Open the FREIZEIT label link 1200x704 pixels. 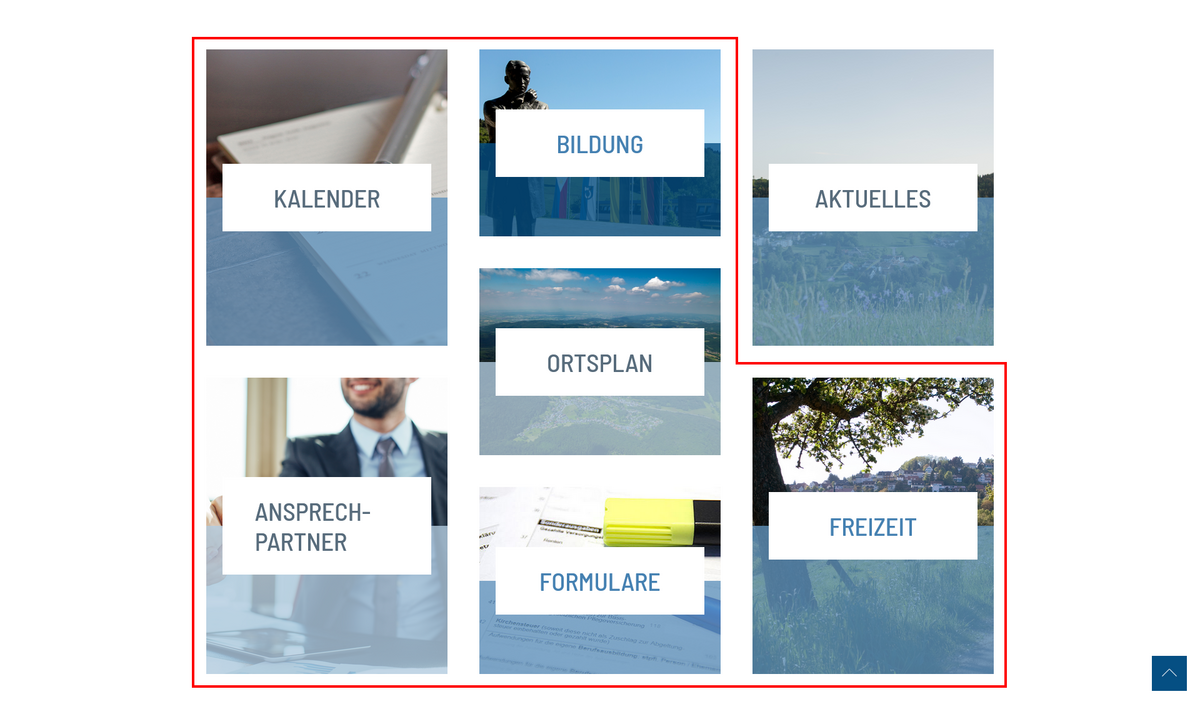[x=873, y=526]
